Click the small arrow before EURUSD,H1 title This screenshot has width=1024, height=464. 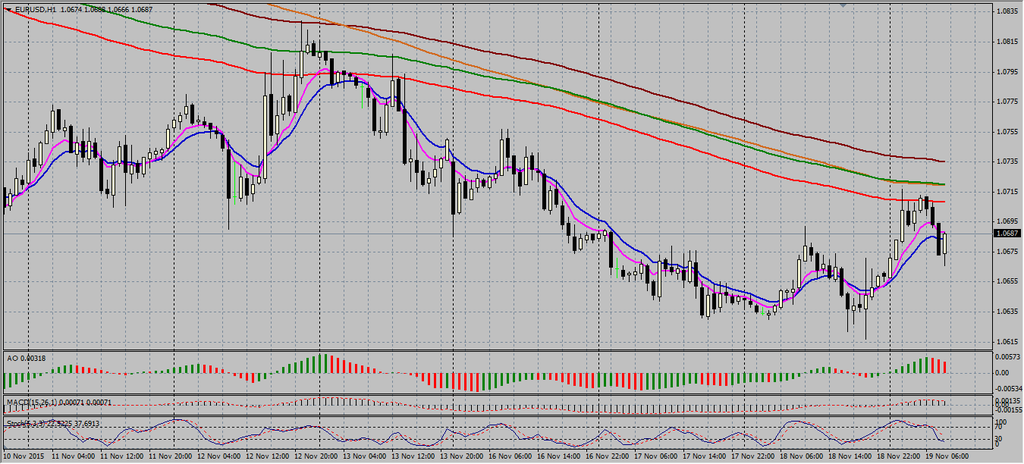[7, 9]
